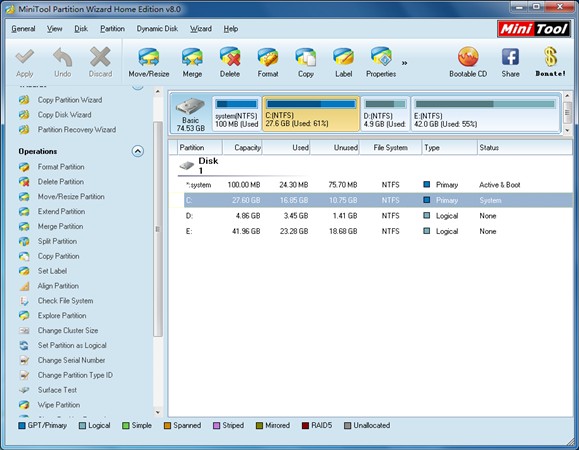
Task: Open the Dynamic Disk menu
Action: point(157,29)
